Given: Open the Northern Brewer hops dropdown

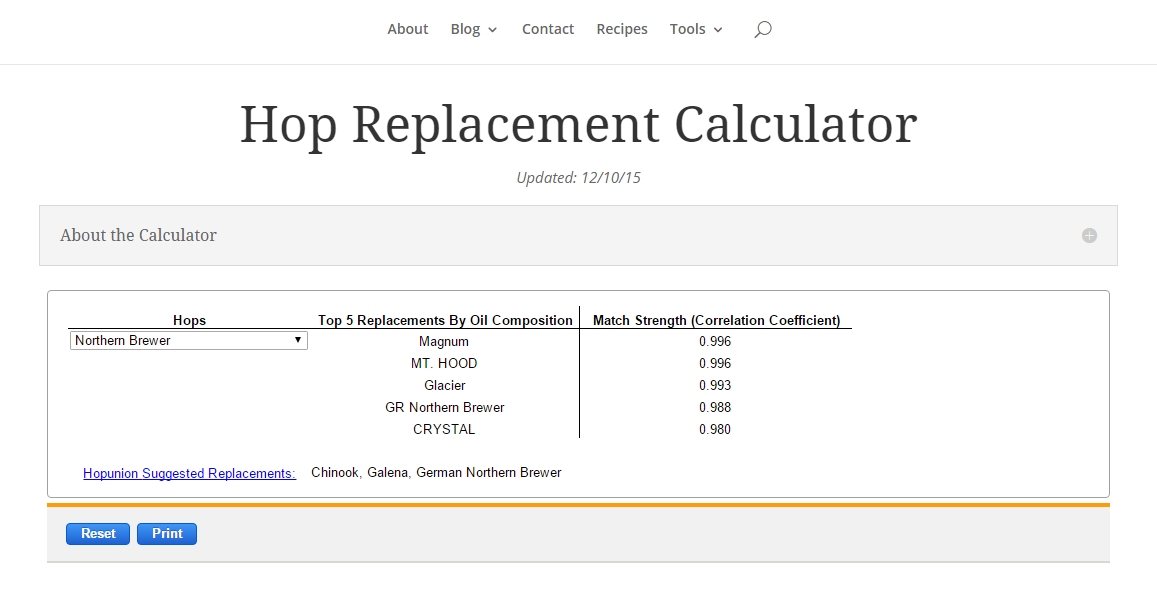Looking at the screenshot, I should 189,341.
